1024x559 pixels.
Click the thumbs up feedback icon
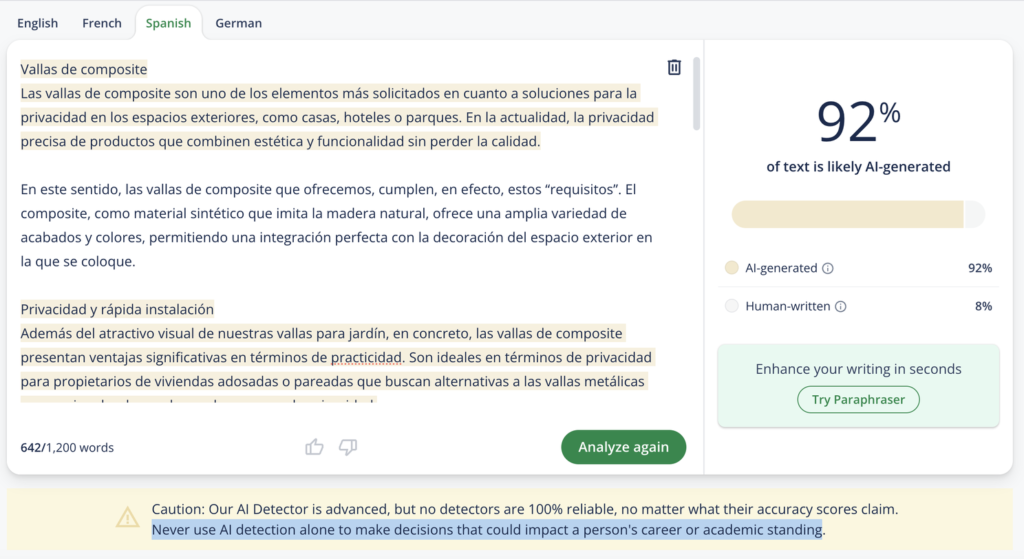click(x=314, y=447)
